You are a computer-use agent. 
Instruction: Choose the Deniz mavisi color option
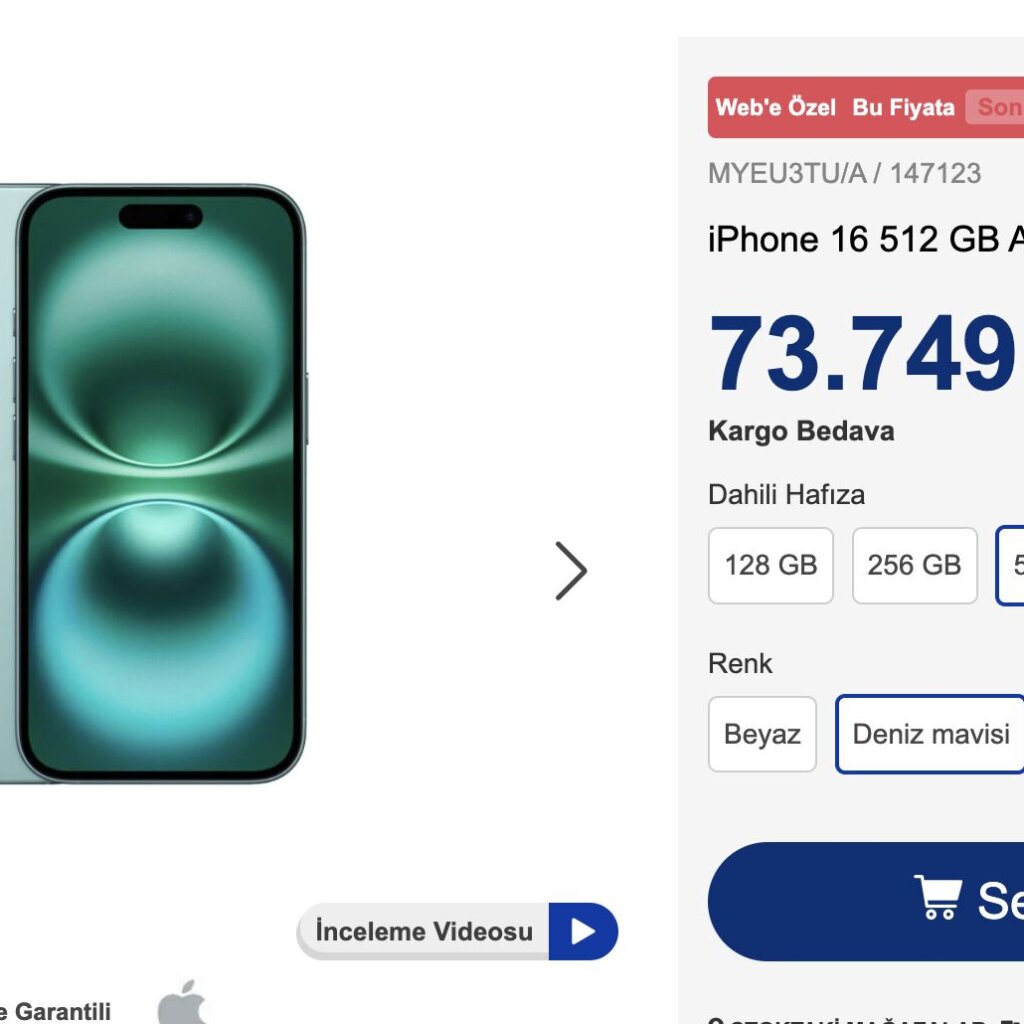pos(930,734)
